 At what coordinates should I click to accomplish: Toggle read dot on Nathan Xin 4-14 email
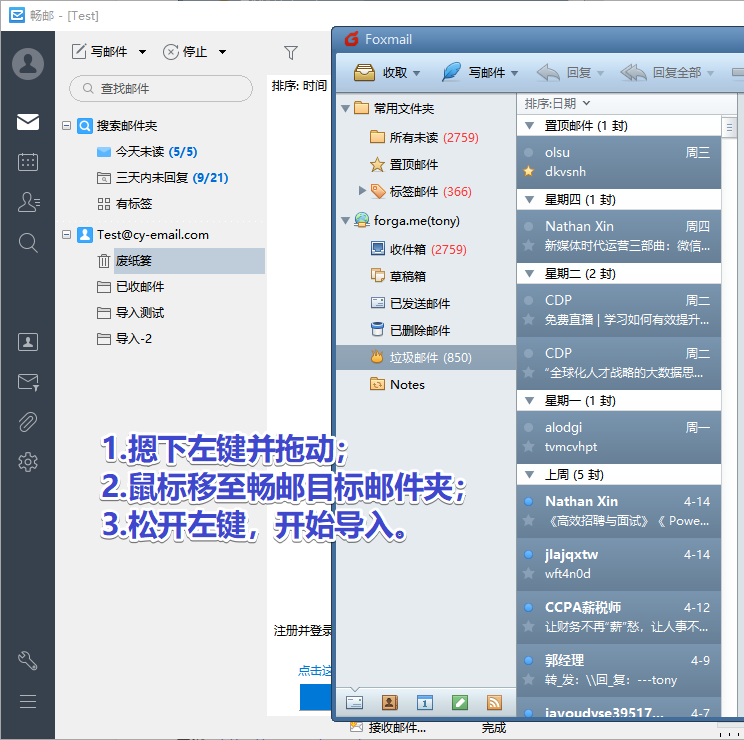[528, 501]
